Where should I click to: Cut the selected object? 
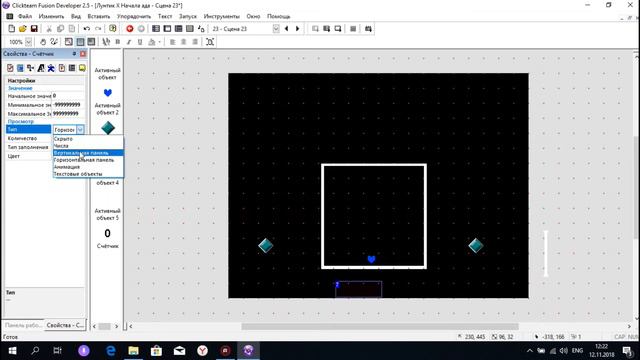49,29
